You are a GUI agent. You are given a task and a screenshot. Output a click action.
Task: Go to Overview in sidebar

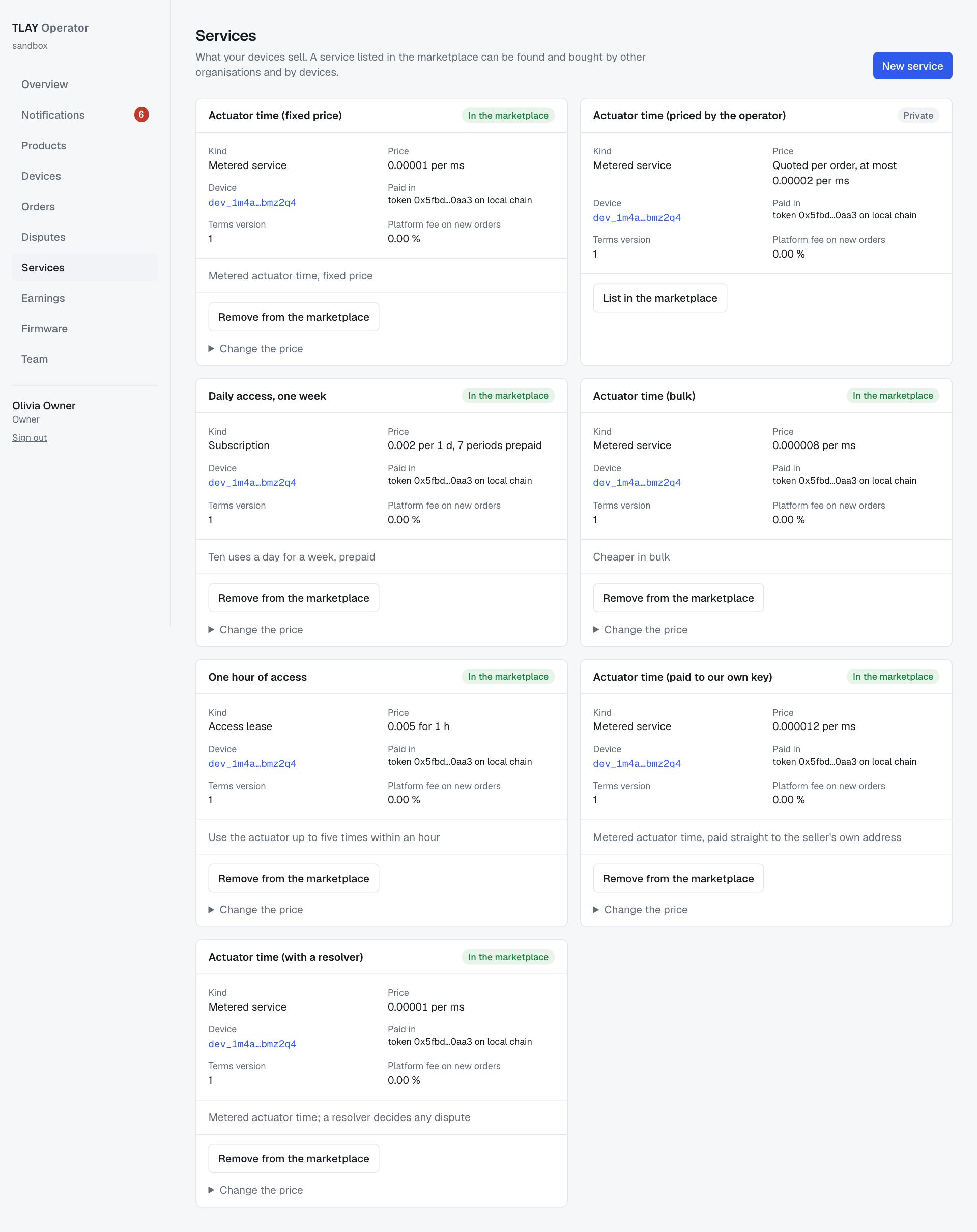[84, 85]
